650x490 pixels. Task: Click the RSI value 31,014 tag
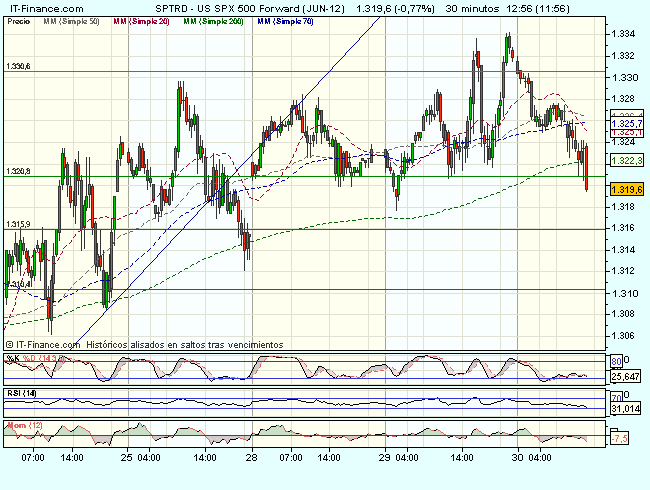pyautogui.click(x=626, y=408)
